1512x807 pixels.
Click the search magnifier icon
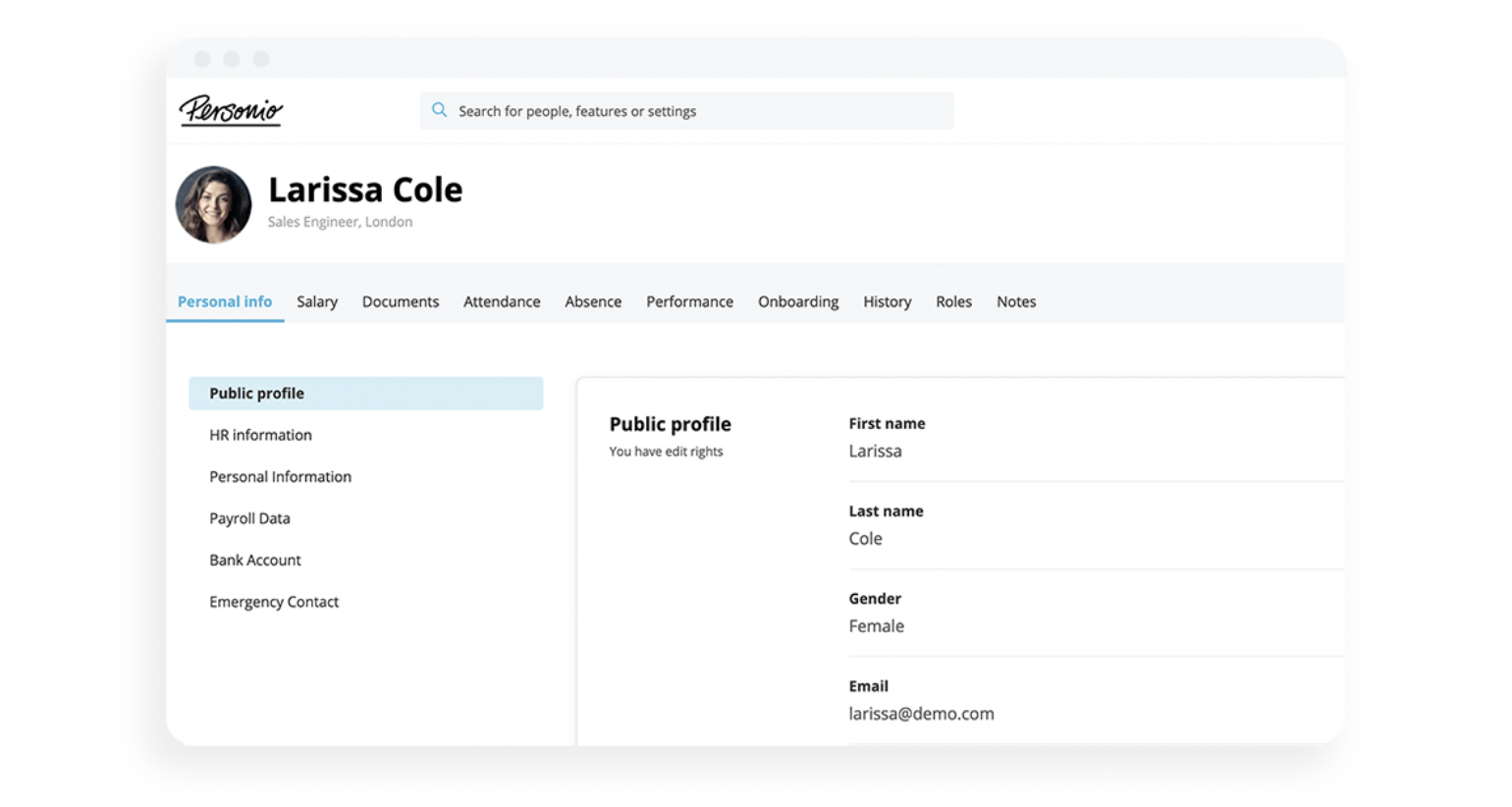(440, 110)
